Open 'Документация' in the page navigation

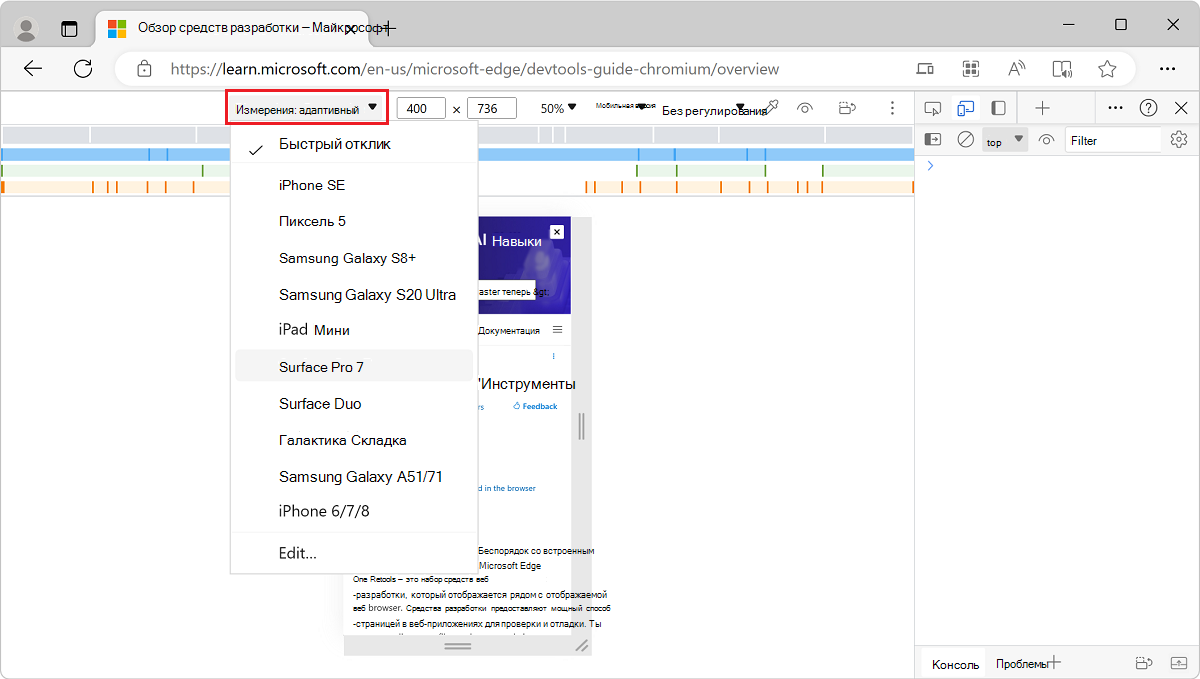tap(509, 330)
